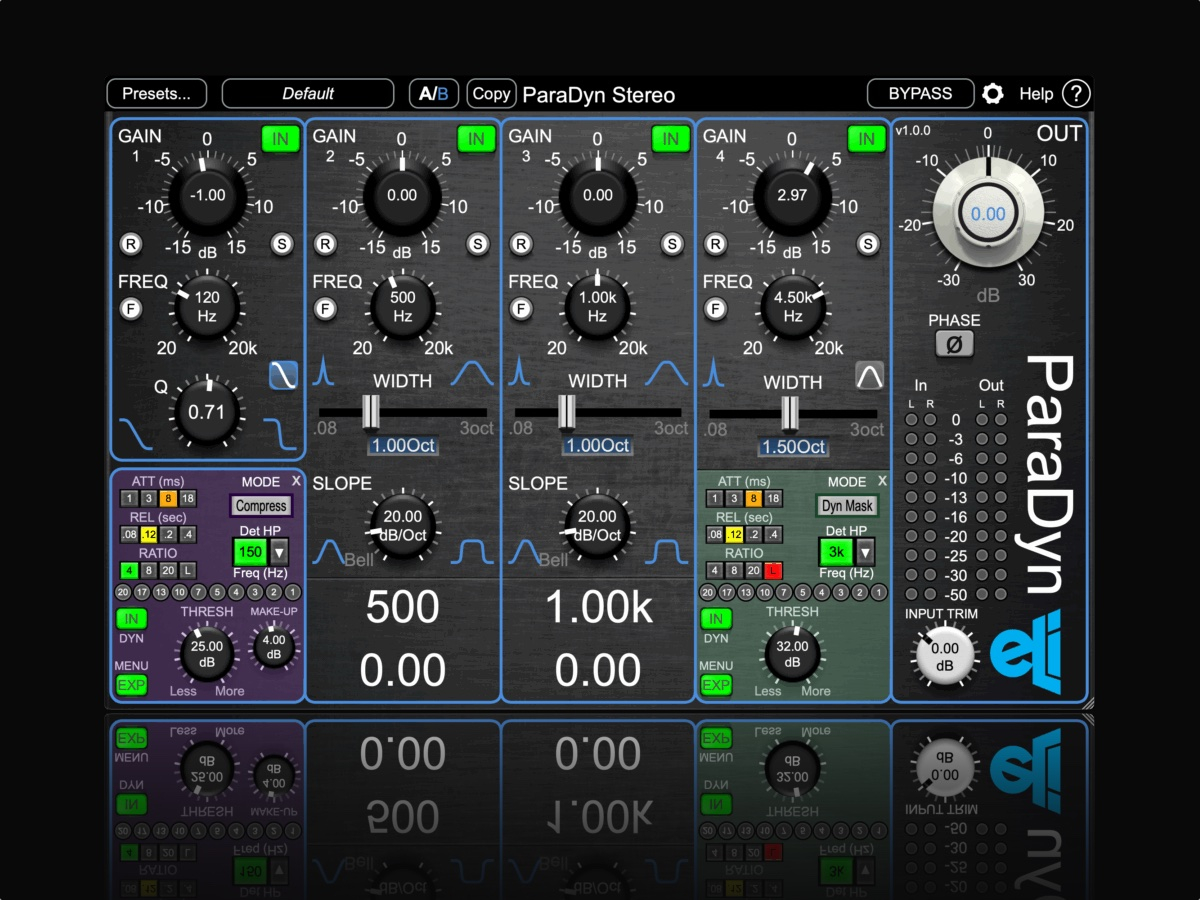Click band 3 WIDTH slider handle
1200x900 pixels.
[x=566, y=412]
